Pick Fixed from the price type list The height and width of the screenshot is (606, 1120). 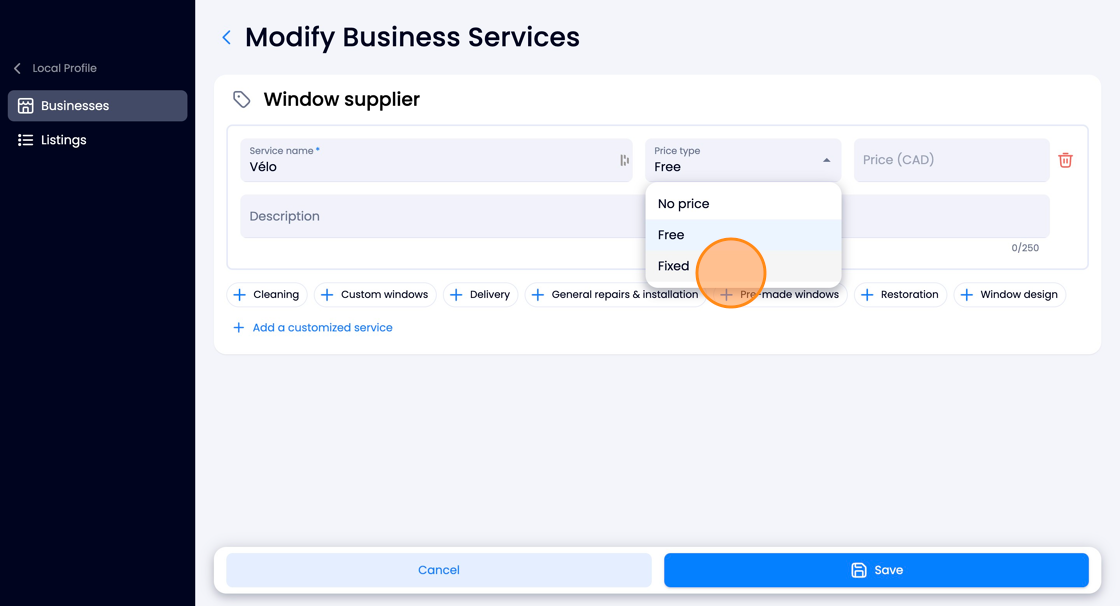tap(743, 266)
